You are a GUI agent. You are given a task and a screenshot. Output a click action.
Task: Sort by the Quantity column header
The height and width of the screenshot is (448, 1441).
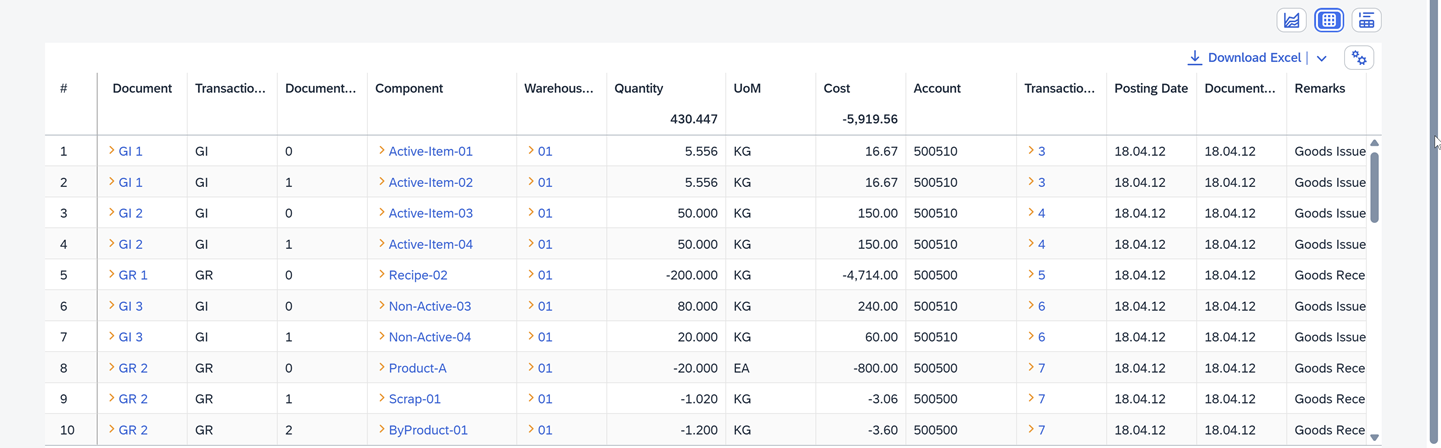(x=639, y=88)
